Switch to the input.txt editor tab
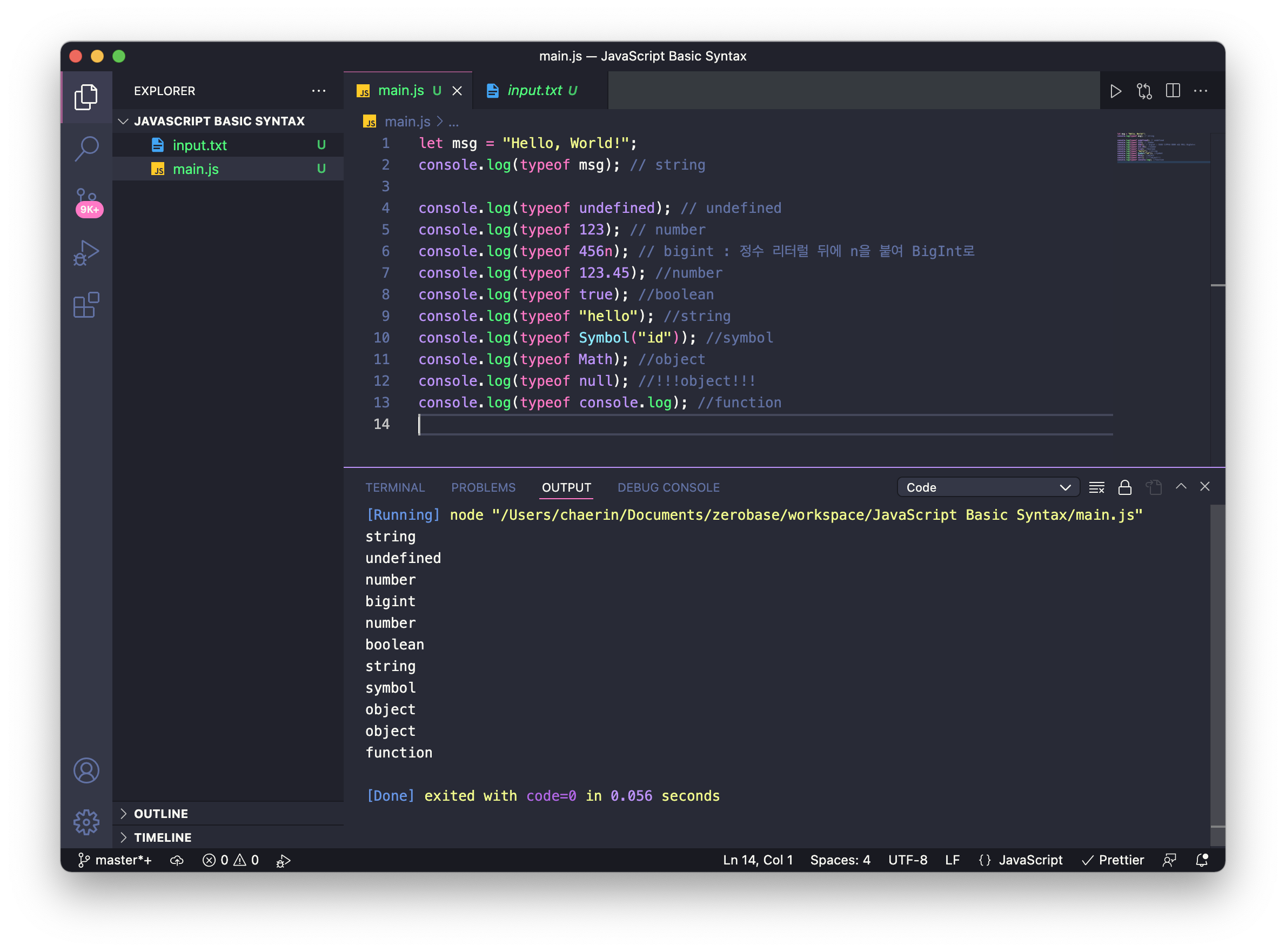 (534, 90)
